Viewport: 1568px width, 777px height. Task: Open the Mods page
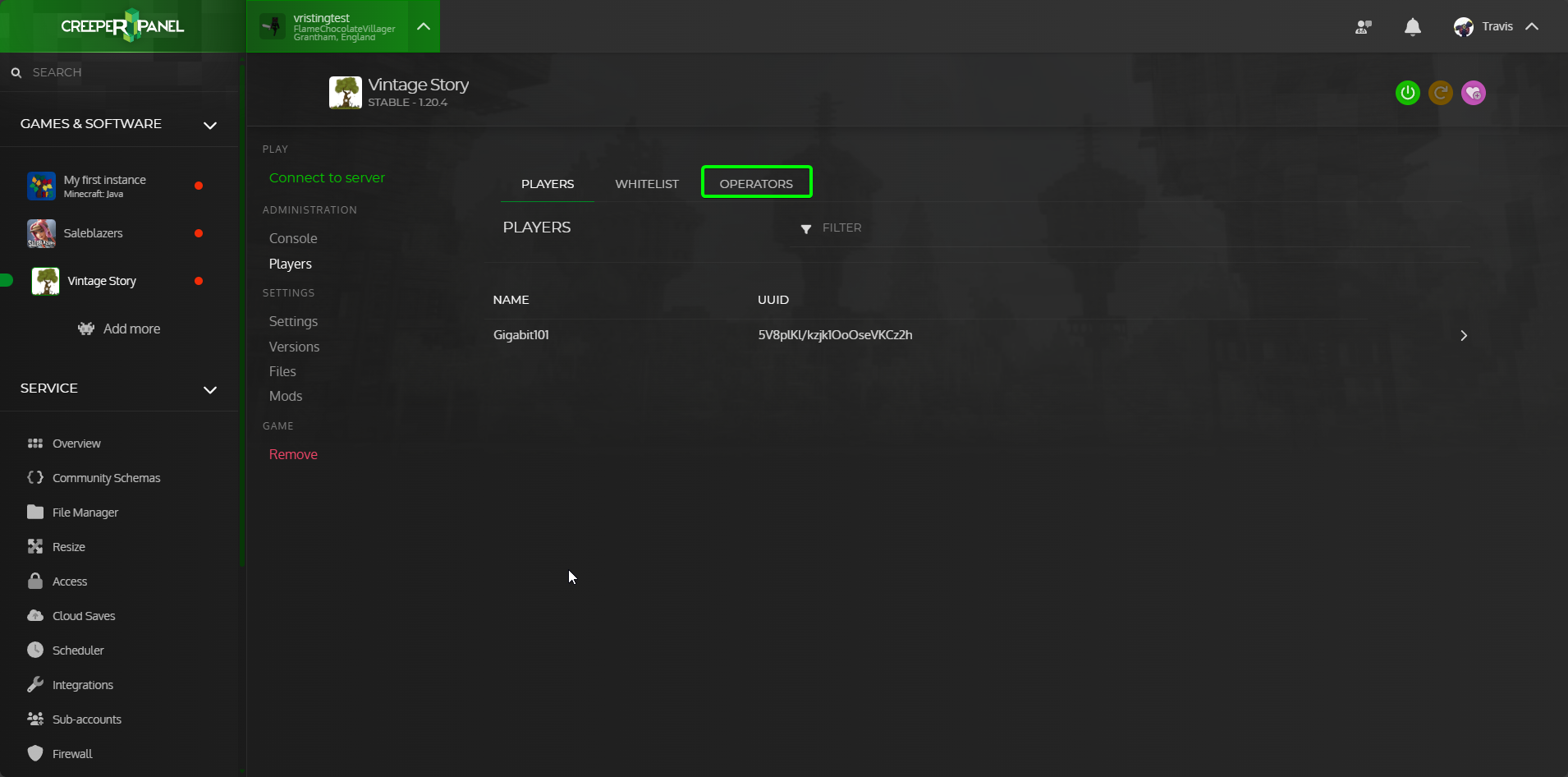coord(286,396)
